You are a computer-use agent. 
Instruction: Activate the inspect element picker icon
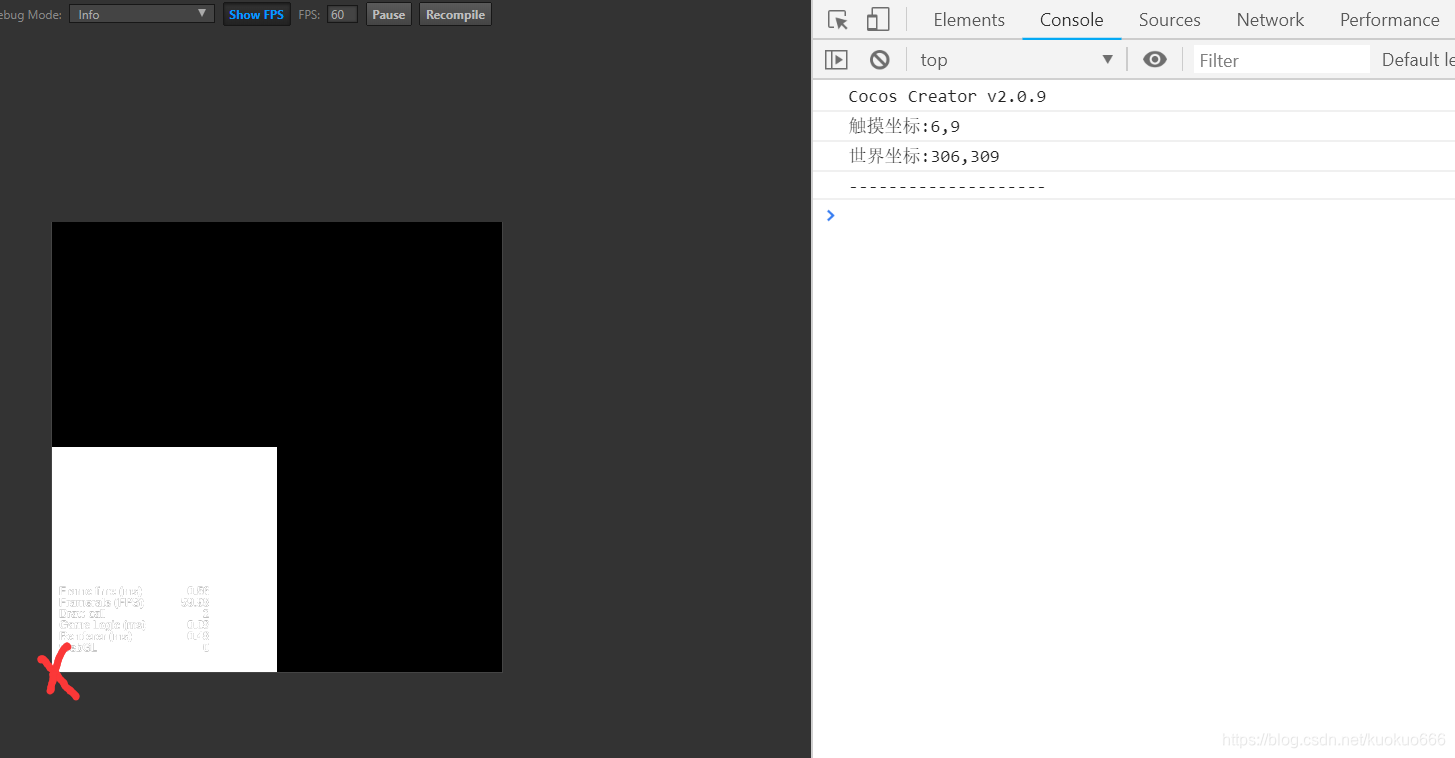[x=838, y=20]
